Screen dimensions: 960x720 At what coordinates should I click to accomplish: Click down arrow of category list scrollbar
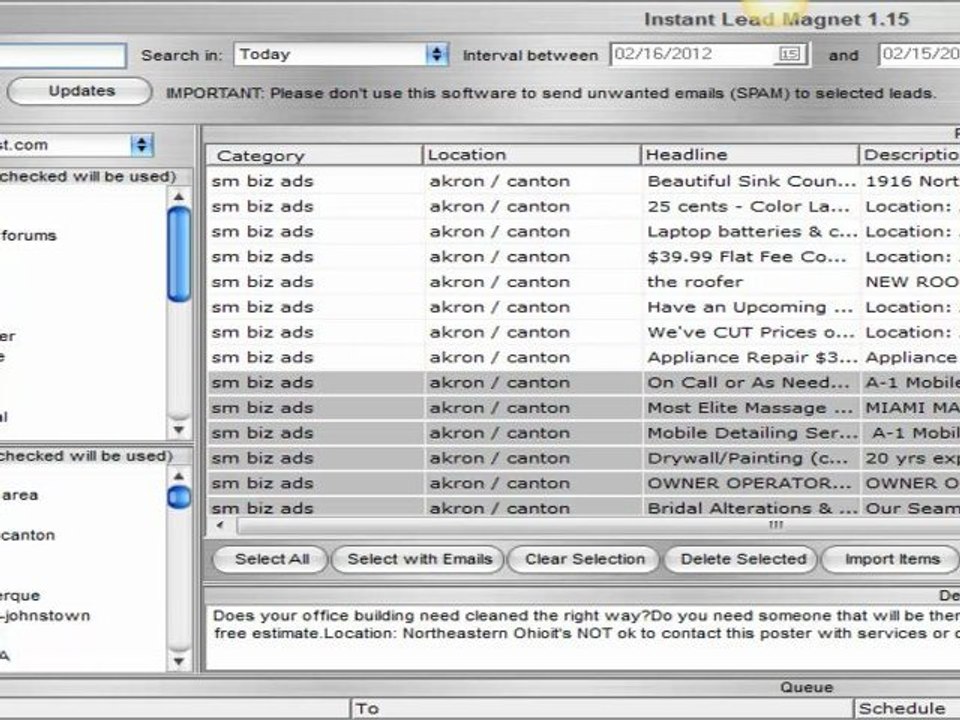tap(179, 430)
